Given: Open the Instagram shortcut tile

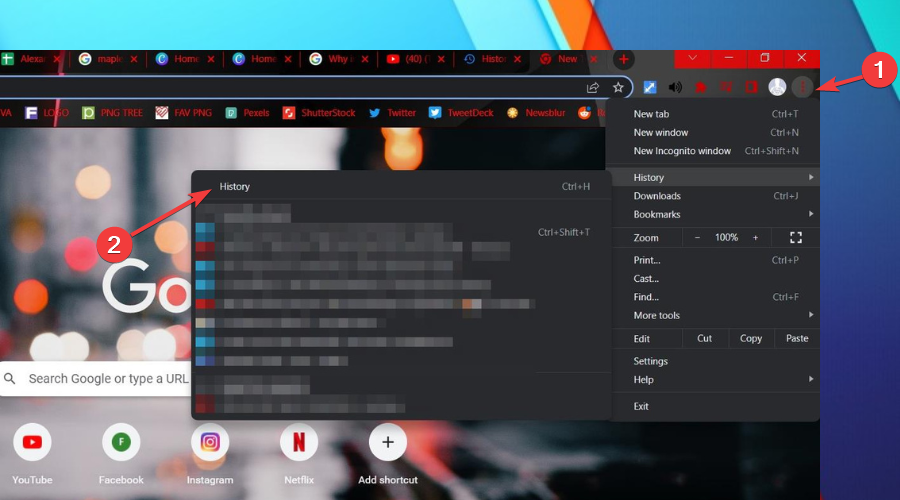Looking at the screenshot, I should tap(210, 454).
